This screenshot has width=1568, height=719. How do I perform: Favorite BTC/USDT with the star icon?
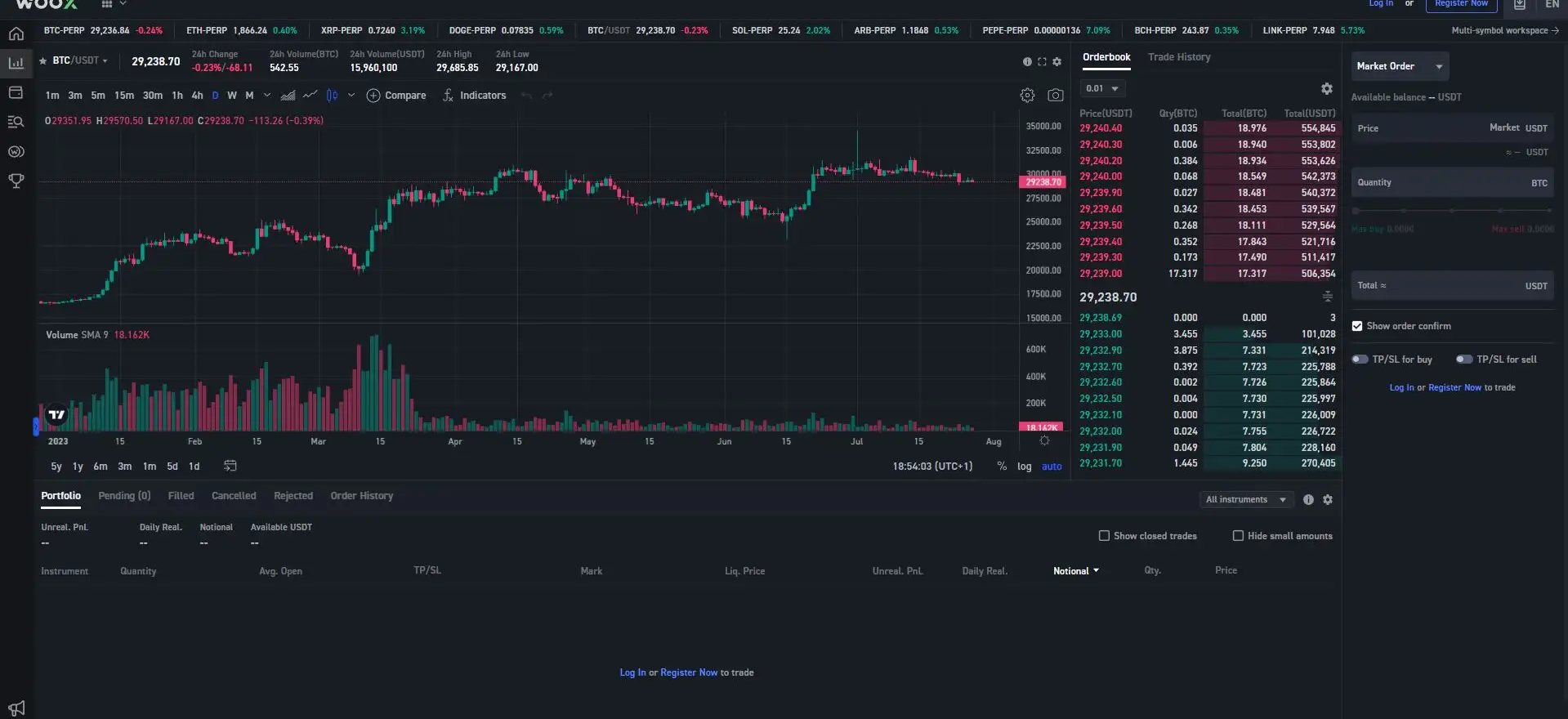[x=43, y=60]
